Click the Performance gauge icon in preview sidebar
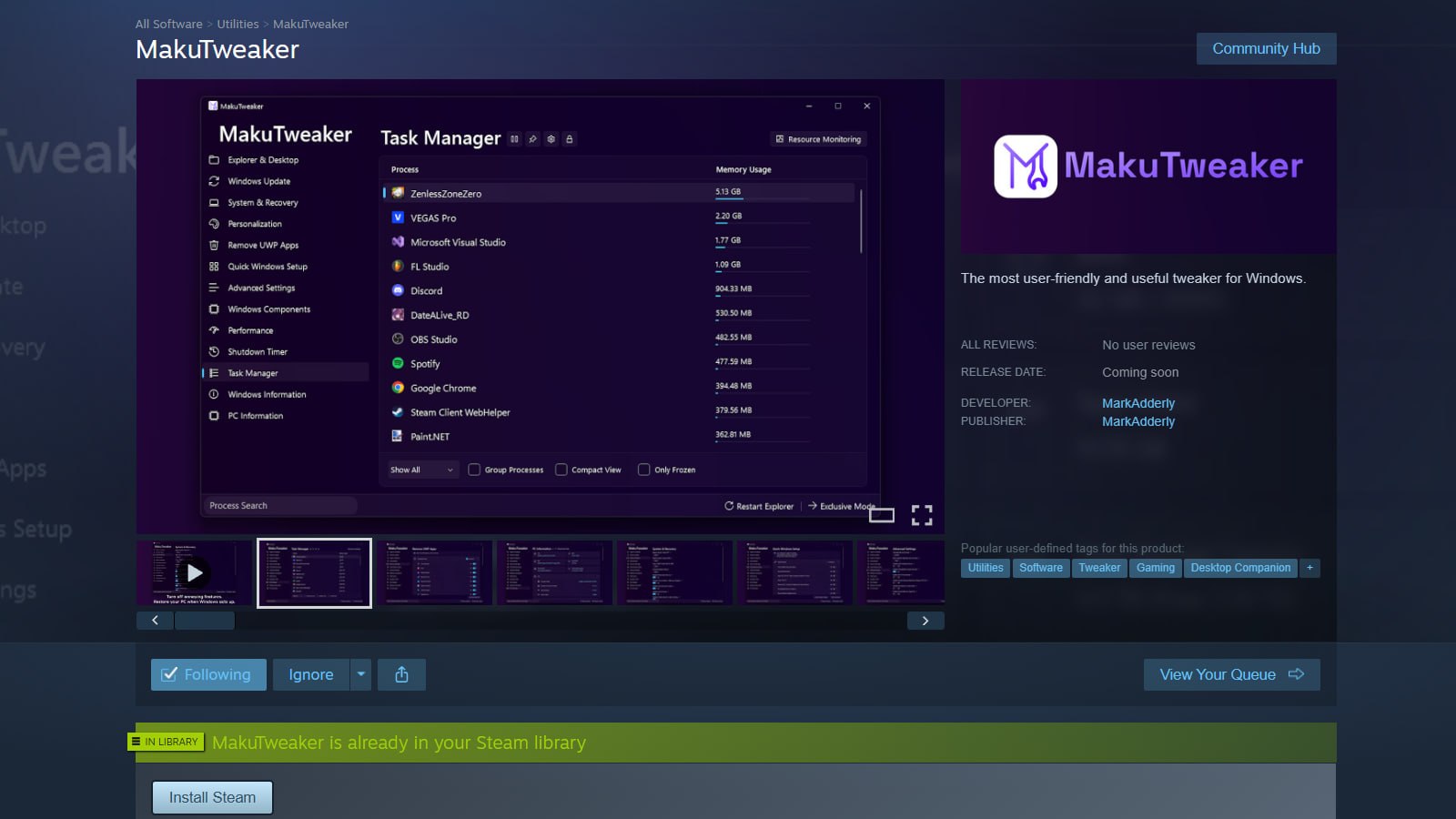The height and width of the screenshot is (819, 1456). click(x=214, y=330)
